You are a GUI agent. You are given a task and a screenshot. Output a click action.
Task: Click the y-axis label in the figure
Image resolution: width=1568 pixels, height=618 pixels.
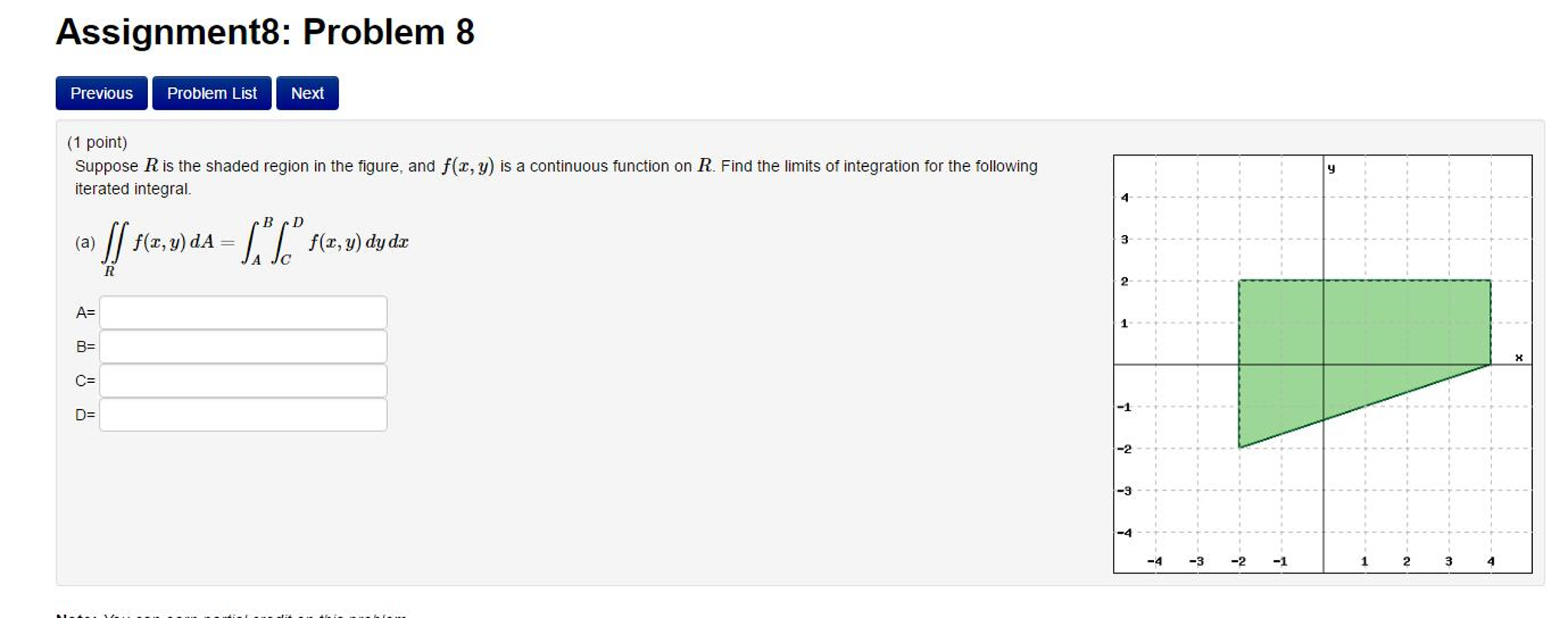coord(1331,168)
